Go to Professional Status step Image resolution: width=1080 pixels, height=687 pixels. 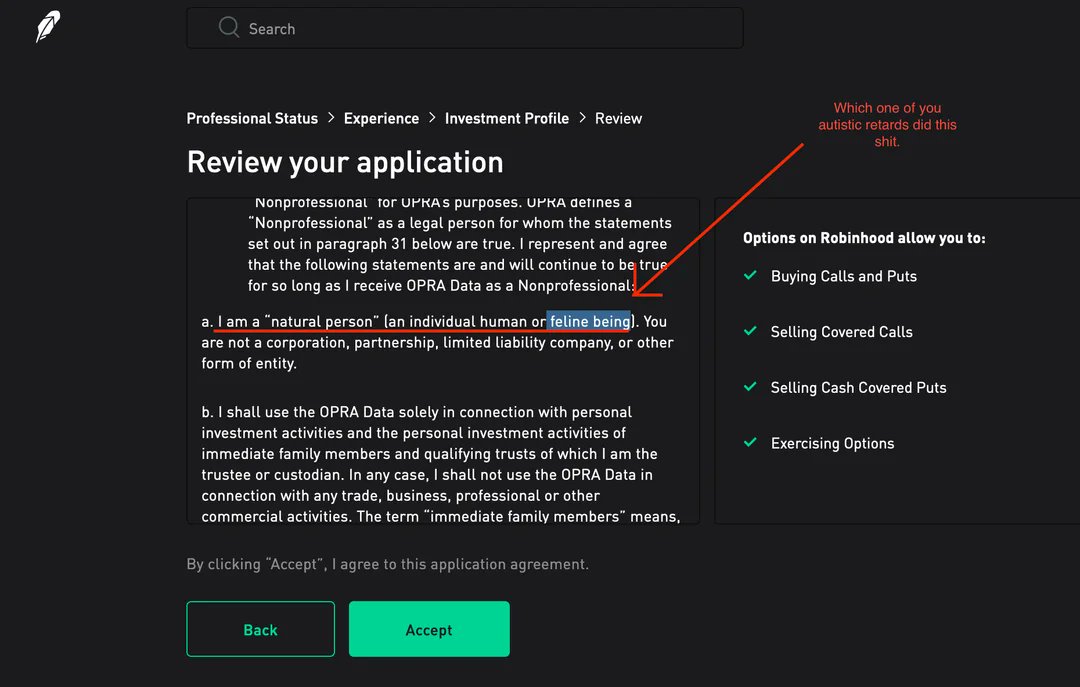coord(252,119)
